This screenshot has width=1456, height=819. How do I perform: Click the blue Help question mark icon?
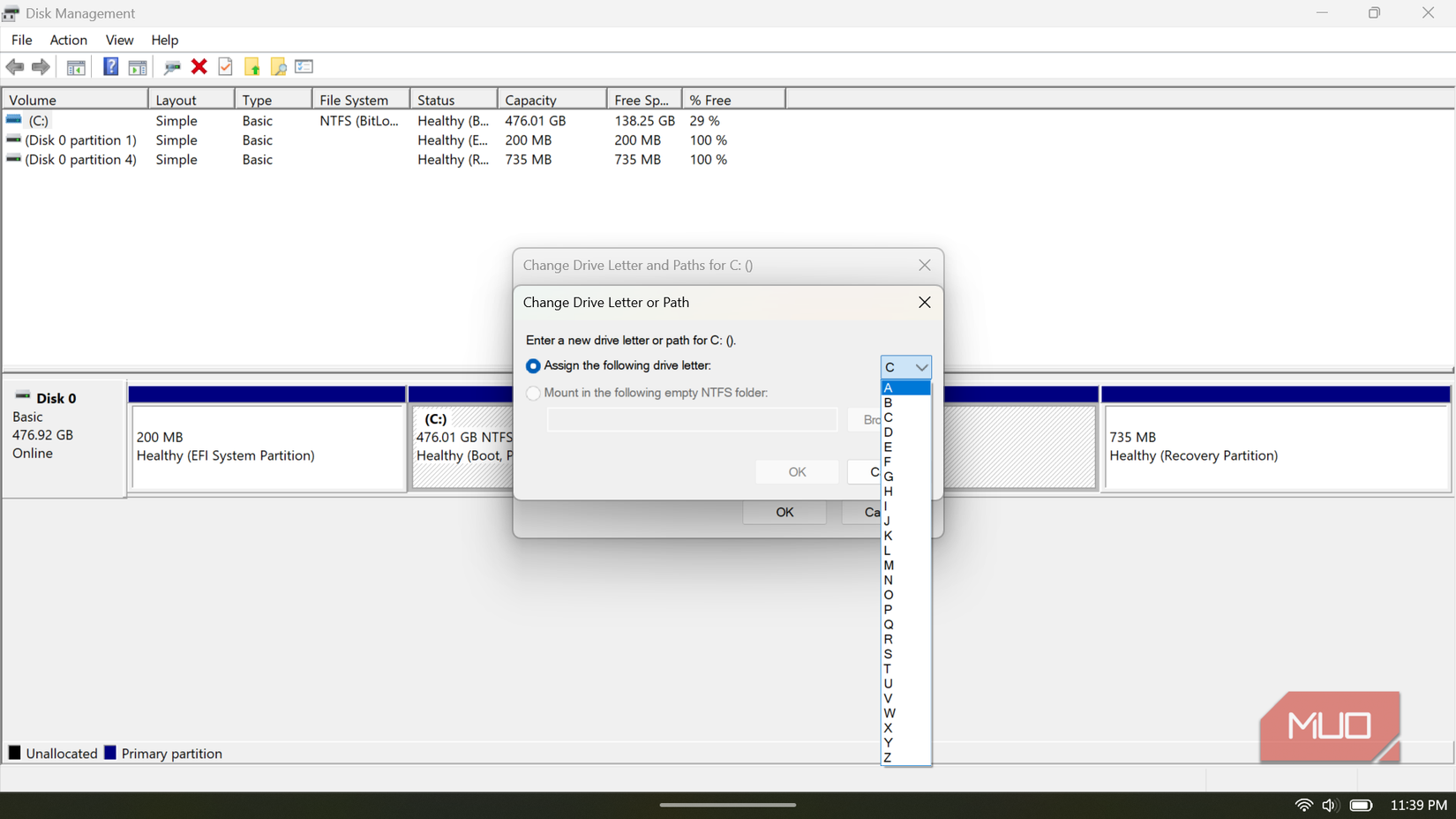pyautogui.click(x=110, y=66)
